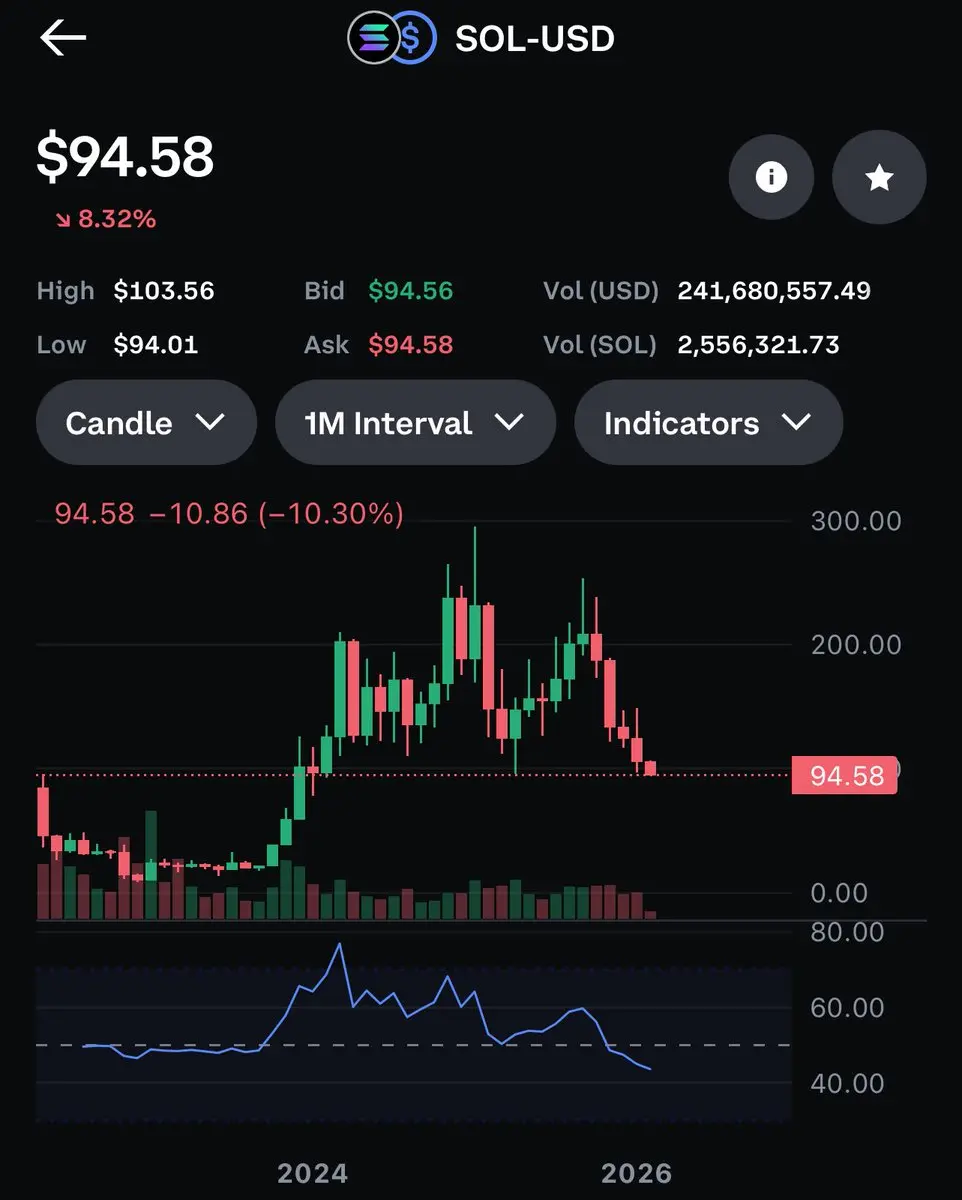962x1200 pixels.
Task: Click the 60.00 RSI axis label
Action: coord(847,1008)
